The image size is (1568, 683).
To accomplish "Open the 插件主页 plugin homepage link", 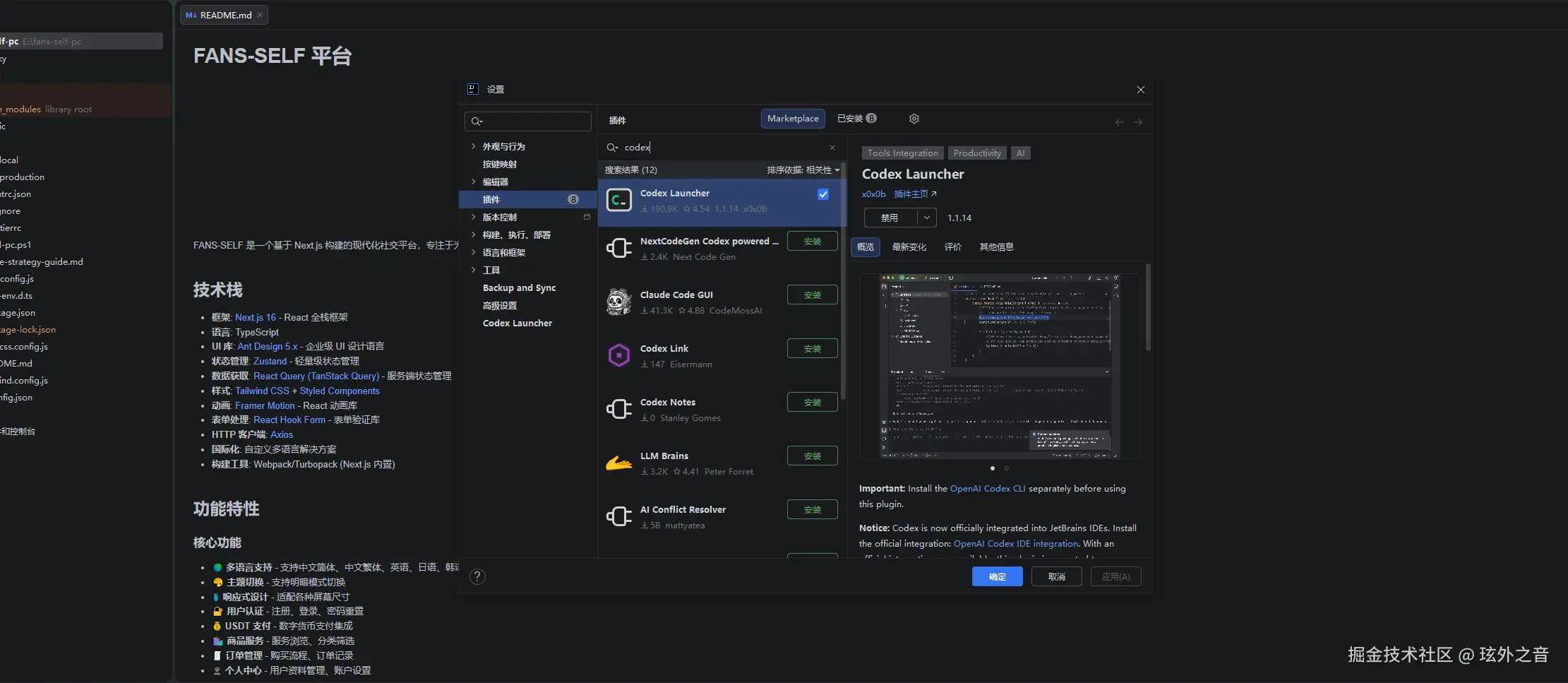I will point(915,194).
